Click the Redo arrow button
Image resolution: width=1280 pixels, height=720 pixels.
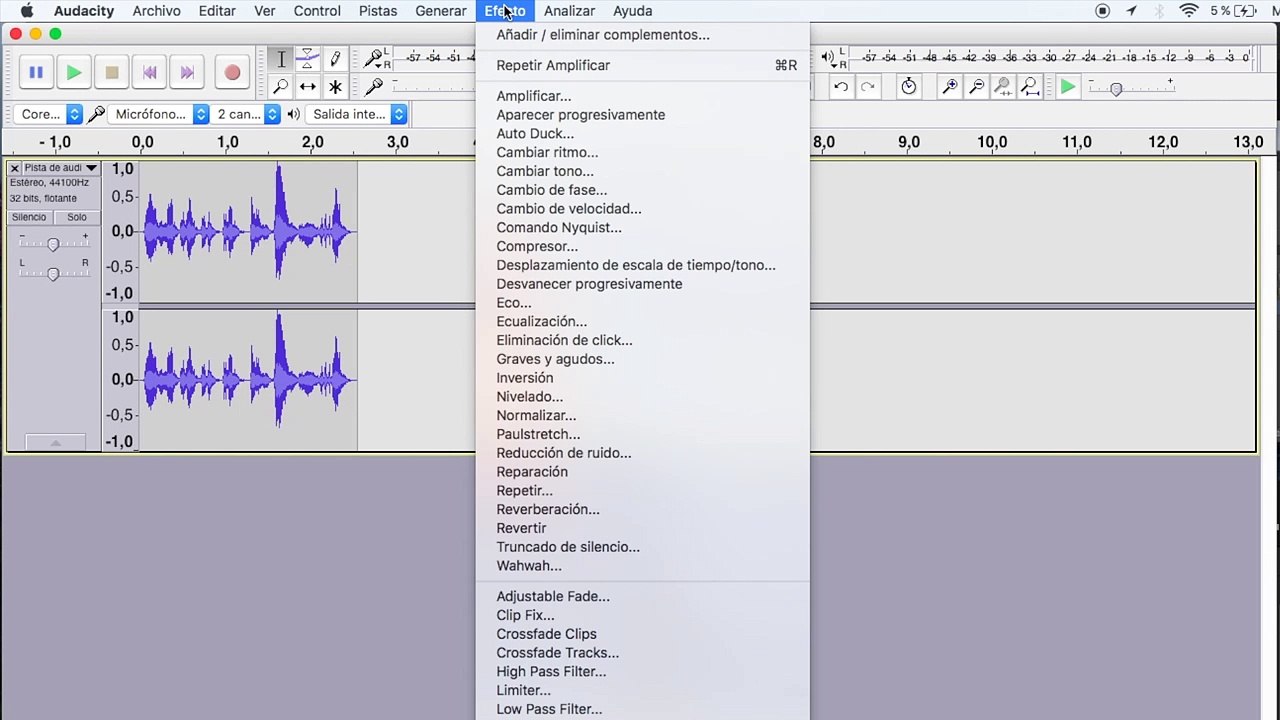868,87
